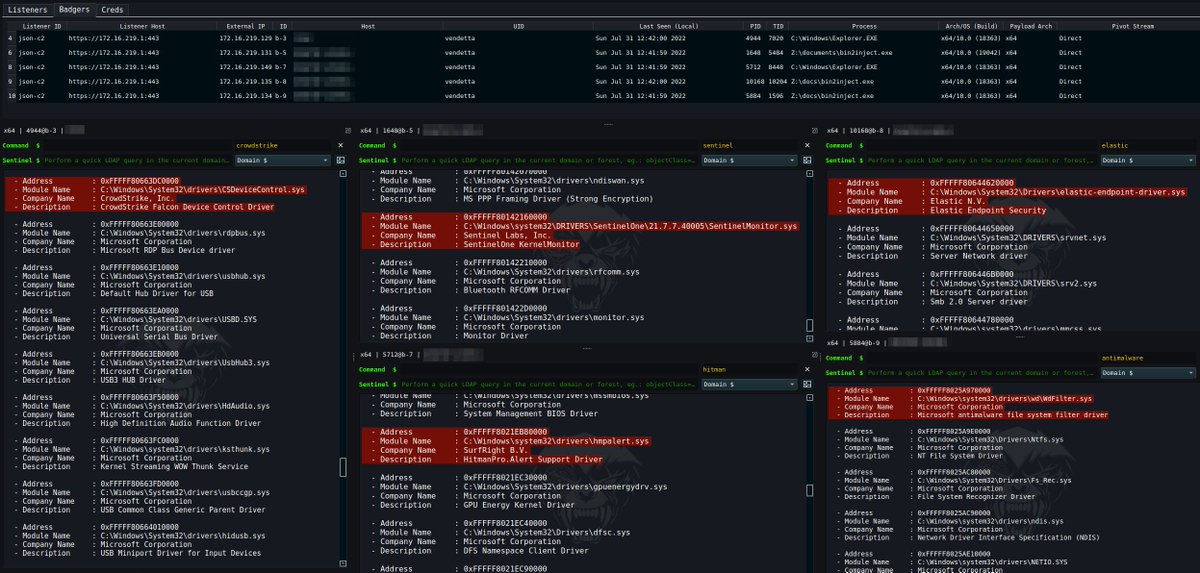Open the Domain $ dropdown in the hitman pane
Screen dimensions: 1200x573
pyautogui.click(x=748, y=384)
